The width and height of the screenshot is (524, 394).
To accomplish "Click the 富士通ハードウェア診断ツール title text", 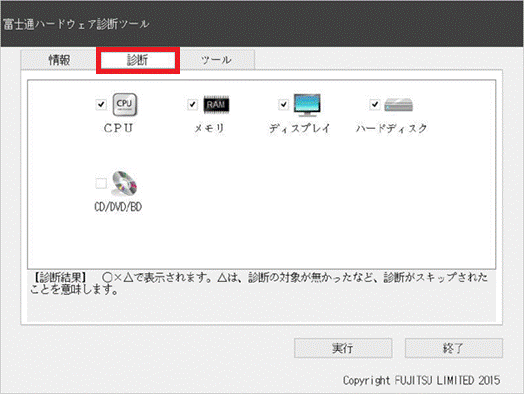I will (x=76, y=24).
